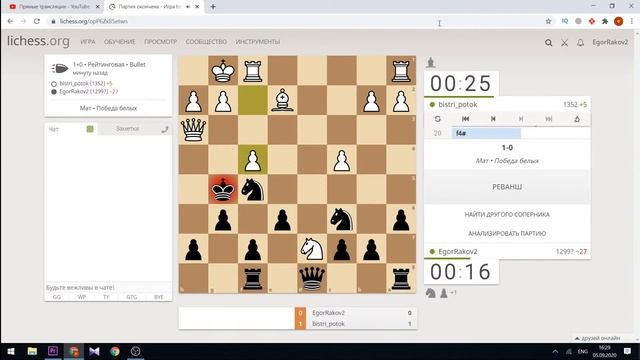640x360 pixels.
Task: Open Windows Start menu
Action: [x=11, y=351]
